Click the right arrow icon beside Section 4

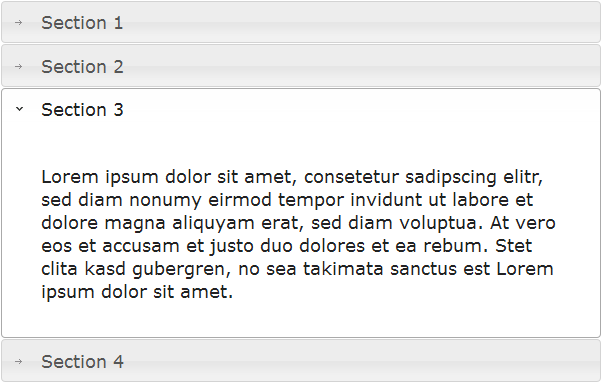[x=18, y=361]
